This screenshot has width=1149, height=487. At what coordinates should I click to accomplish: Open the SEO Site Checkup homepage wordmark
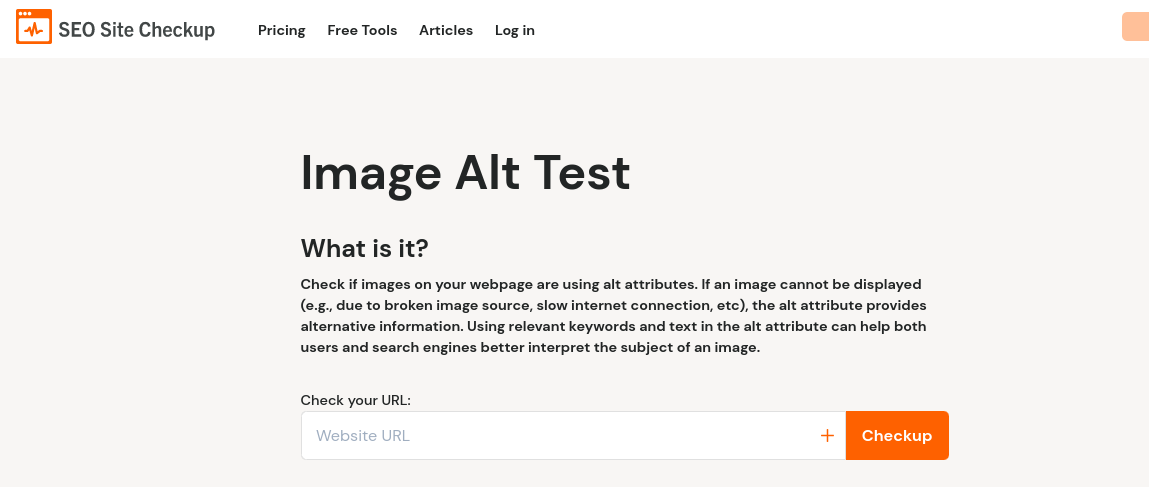pos(136,30)
